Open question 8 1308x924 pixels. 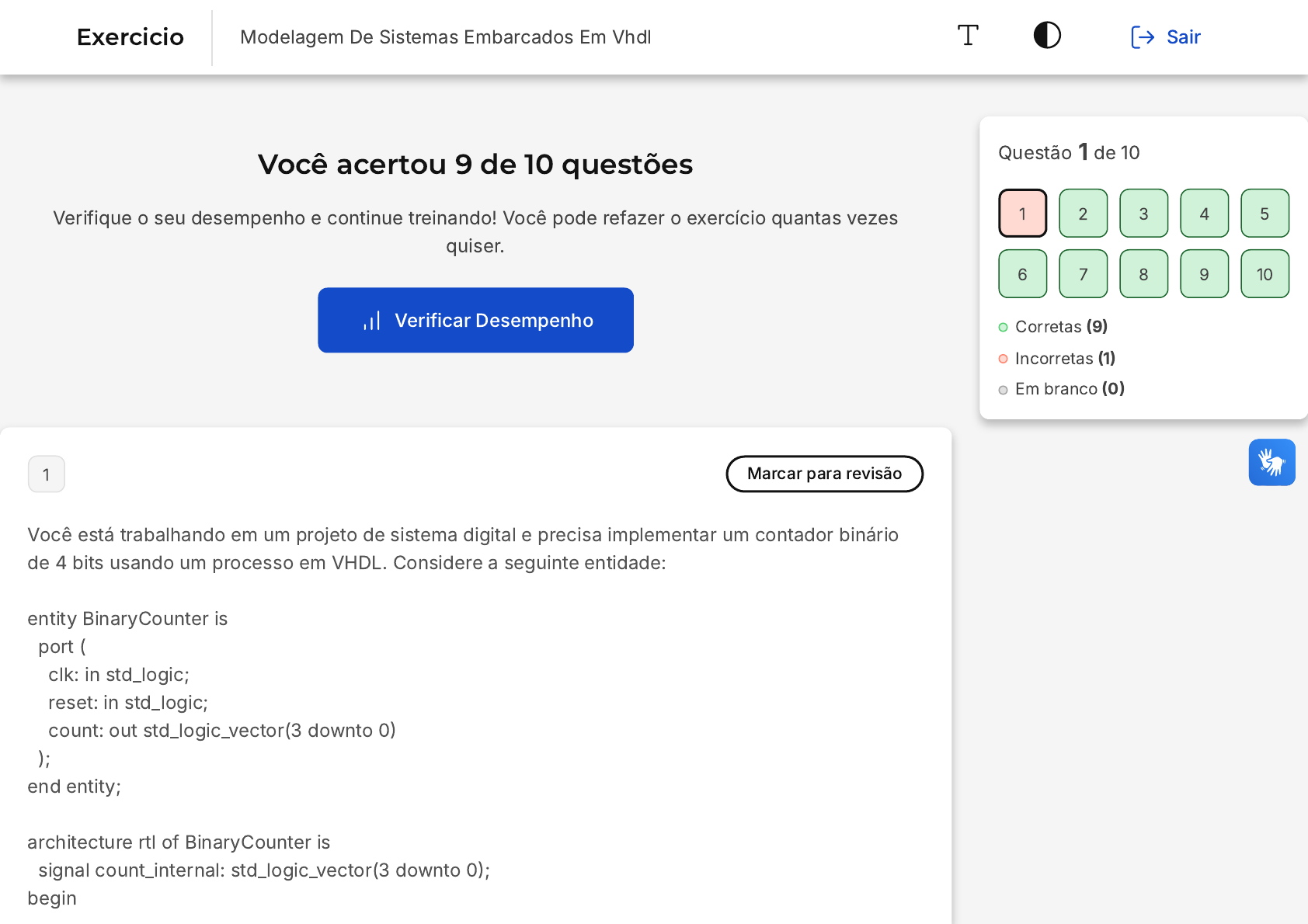click(x=1143, y=274)
